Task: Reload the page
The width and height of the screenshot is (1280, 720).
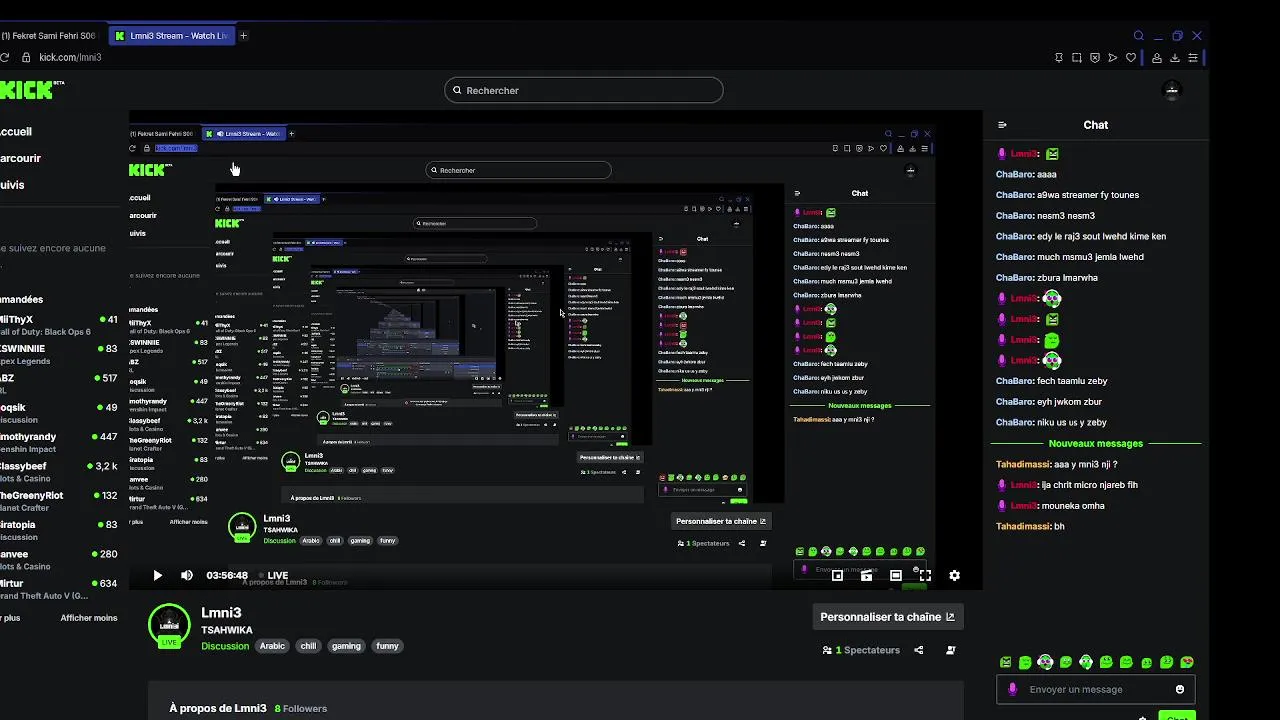Action: click(5, 58)
